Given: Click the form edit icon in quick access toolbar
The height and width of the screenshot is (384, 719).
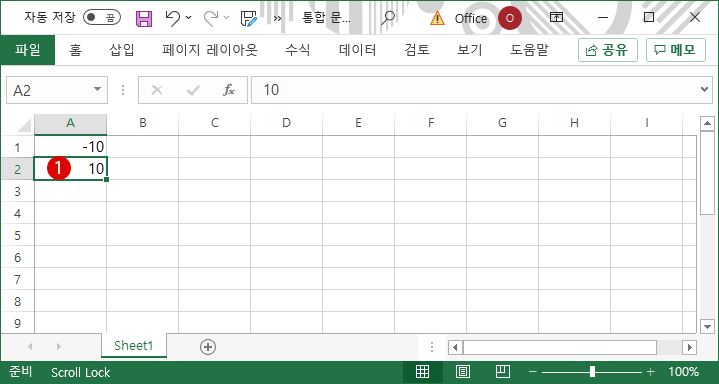Looking at the screenshot, I should click(249, 18).
